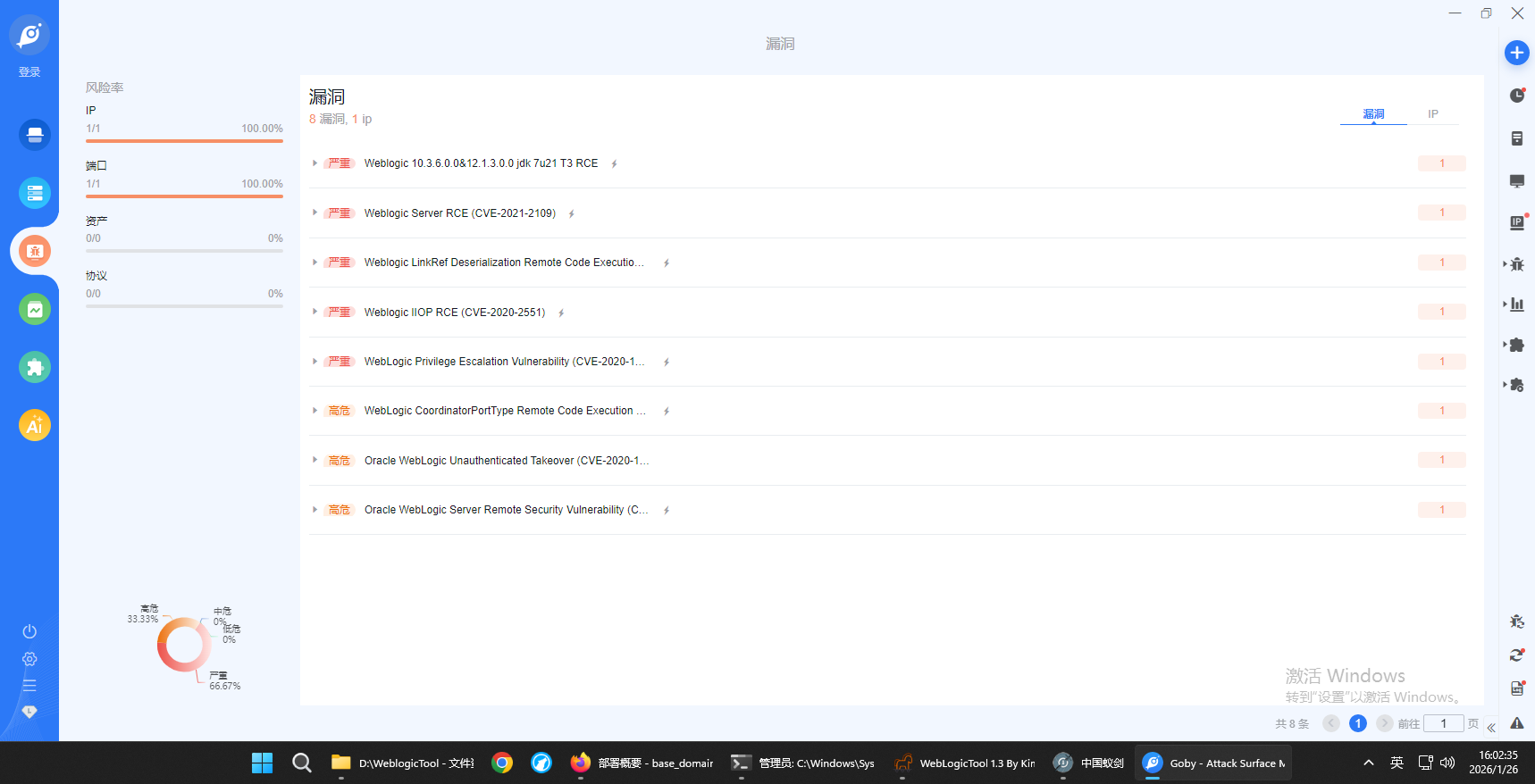This screenshot has height=784, width=1535.
Task: Open the Log file icon in right toolbar
Action: click(x=1516, y=688)
